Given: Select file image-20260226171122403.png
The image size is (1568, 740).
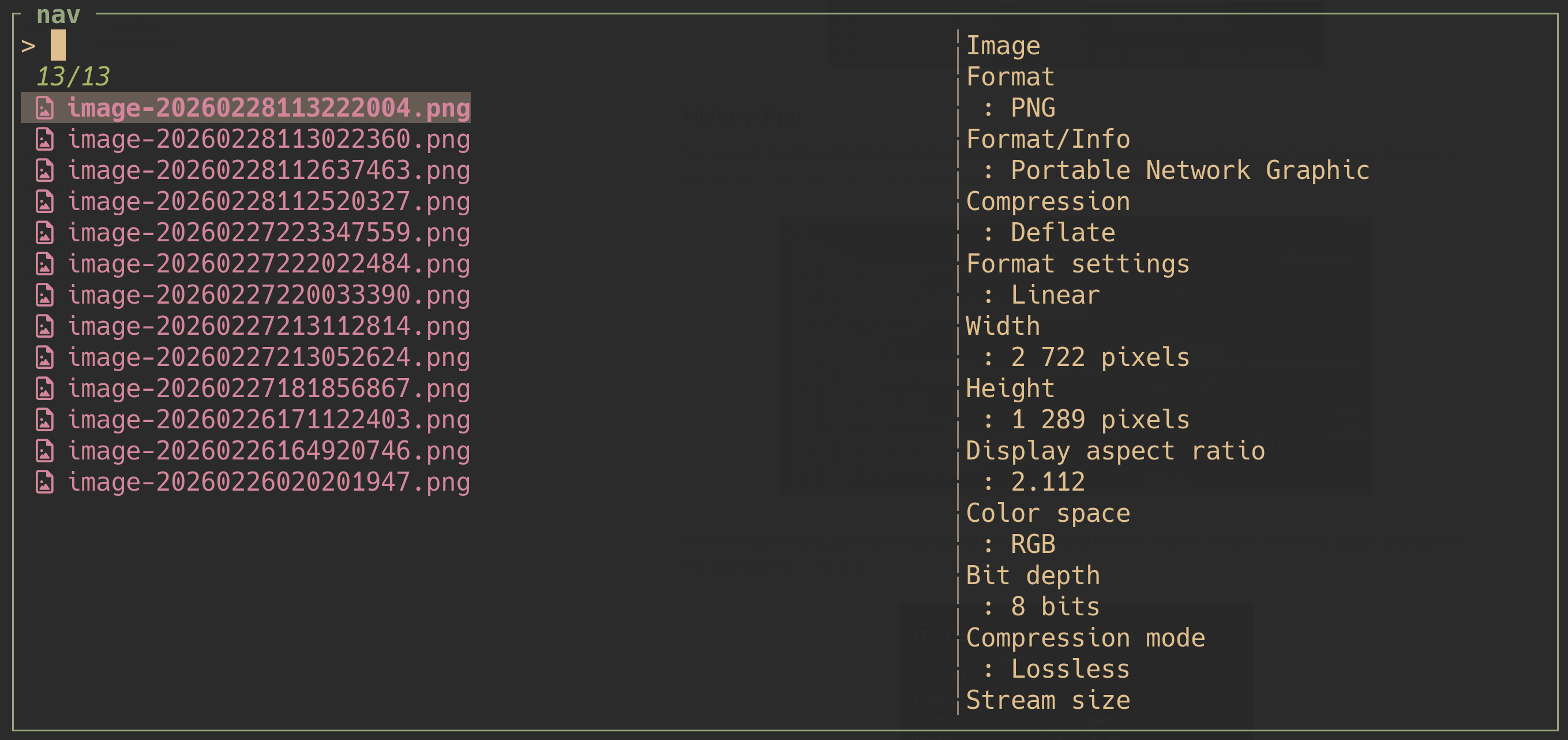Looking at the screenshot, I should [x=268, y=420].
